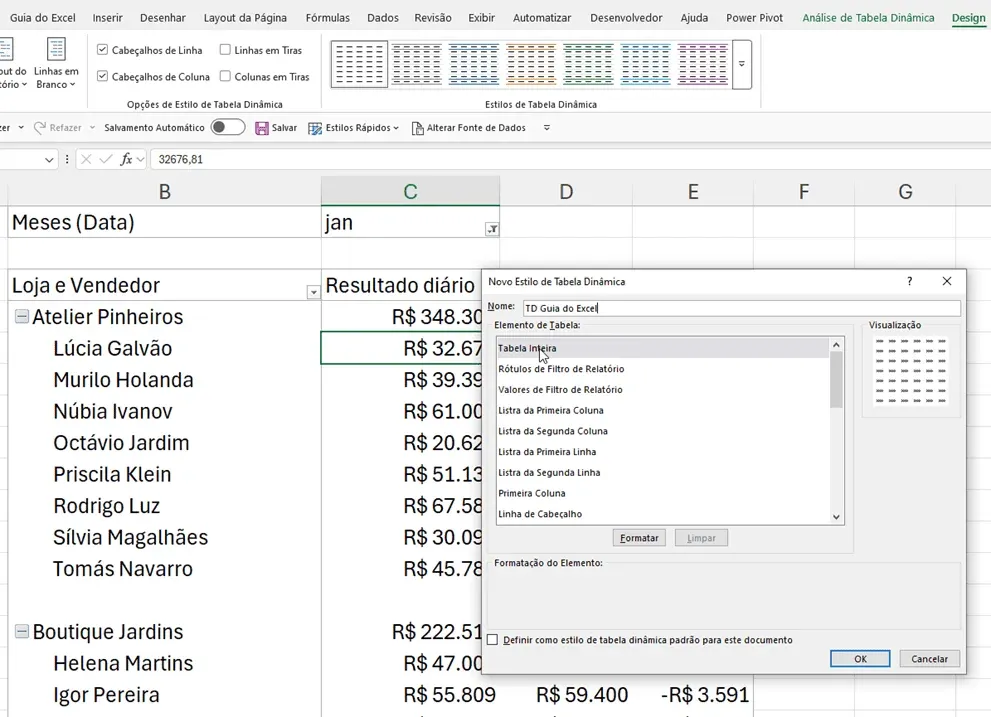Image resolution: width=991 pixels, height=717 pixels.
Task: Expand the pivot table styles gallery
Action: pos(742,64)
